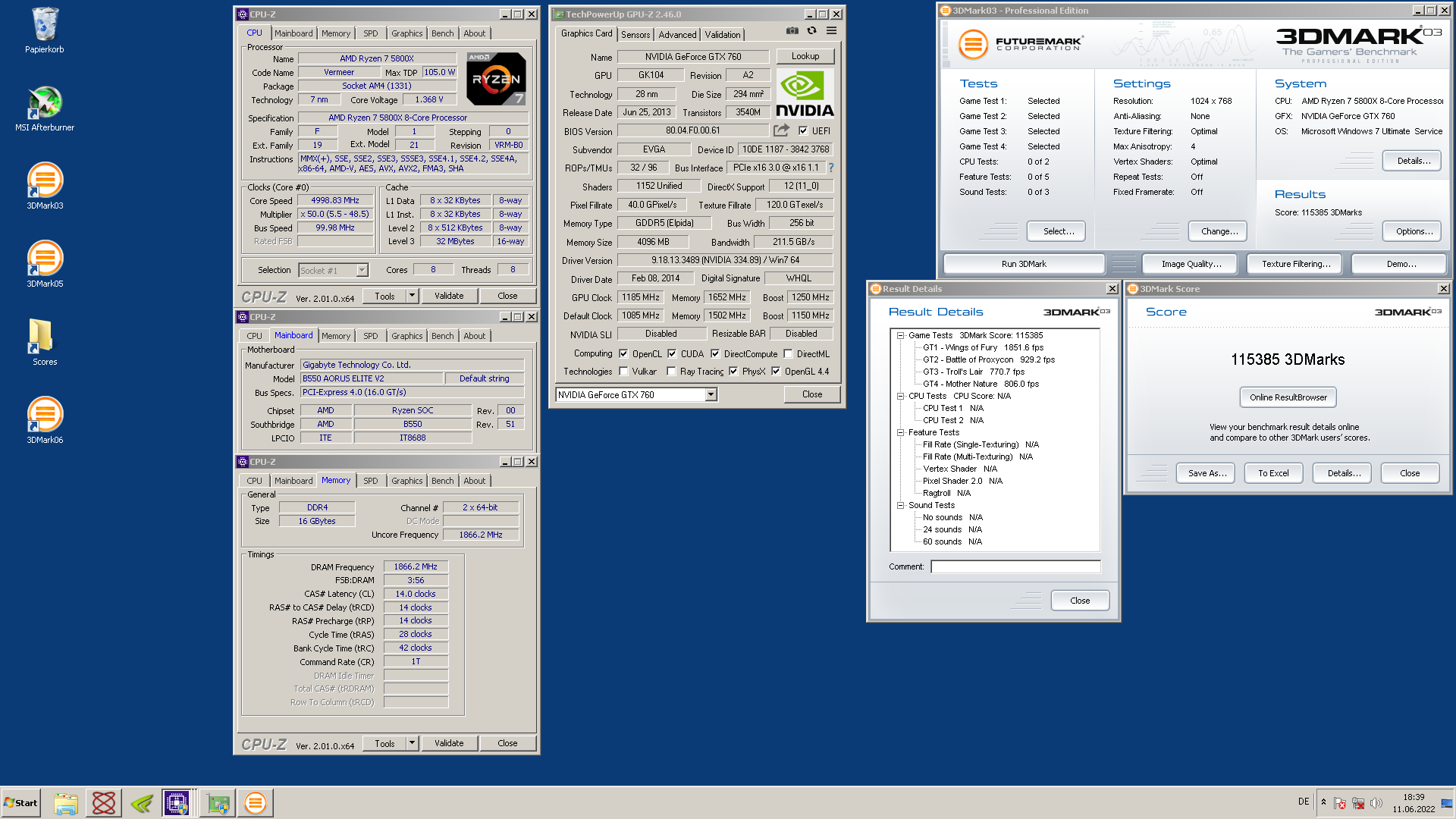Open the Validation tab in GPU-Z

tap(722, 35)
